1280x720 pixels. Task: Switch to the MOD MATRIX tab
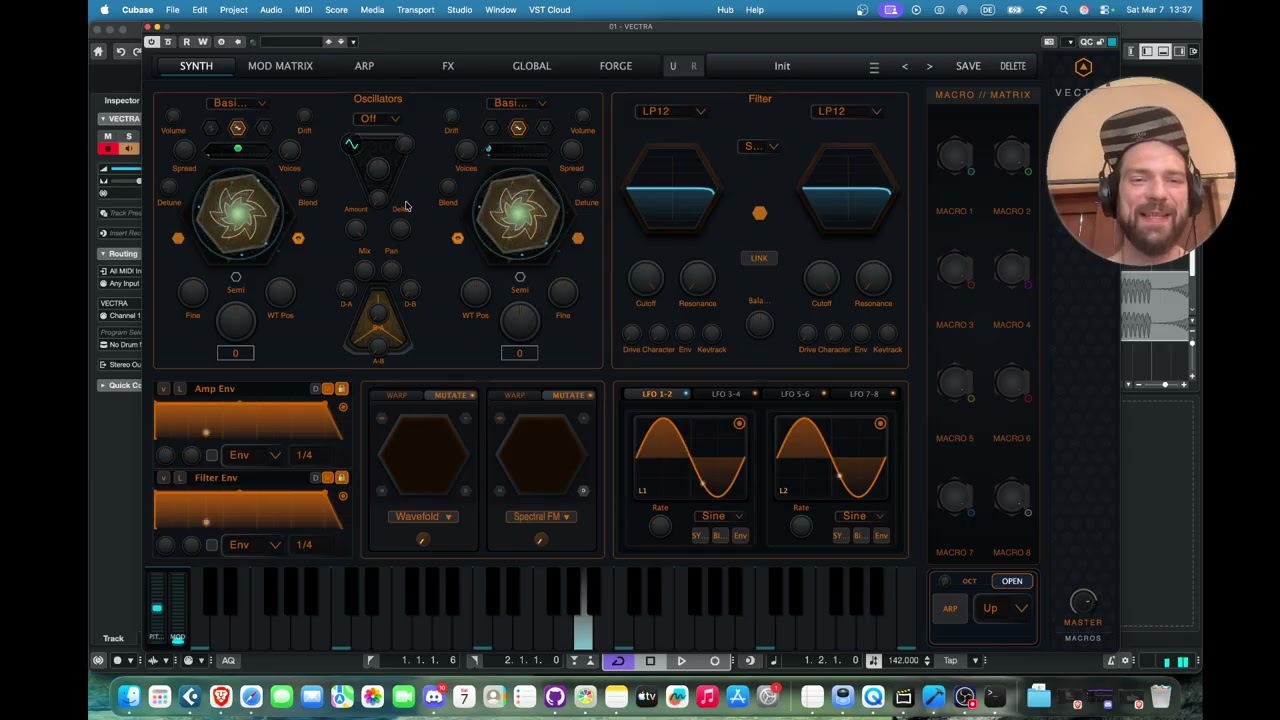click(x=280, y=66)
